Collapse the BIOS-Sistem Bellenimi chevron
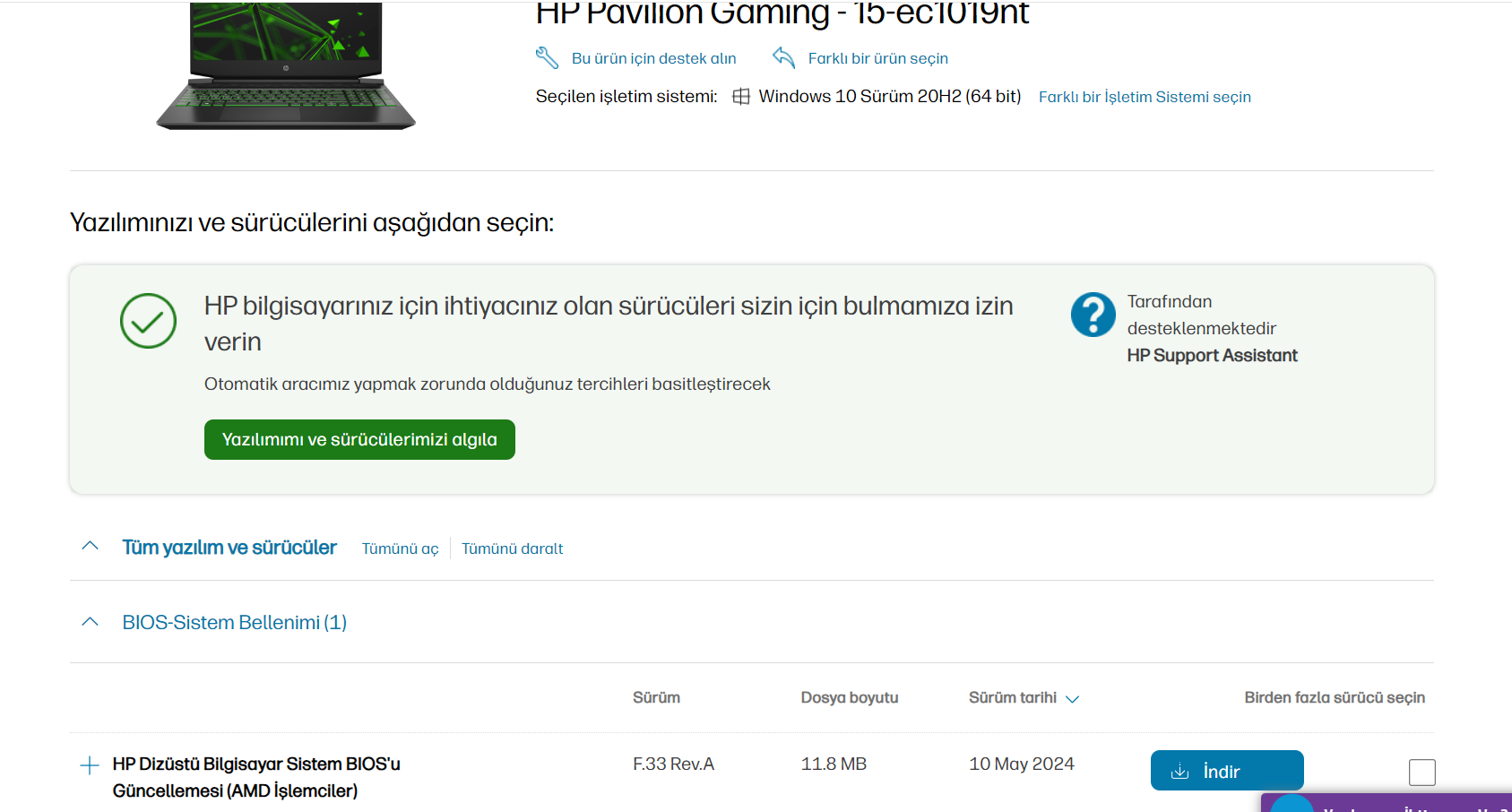The image size is (1512, 812). 90,622
